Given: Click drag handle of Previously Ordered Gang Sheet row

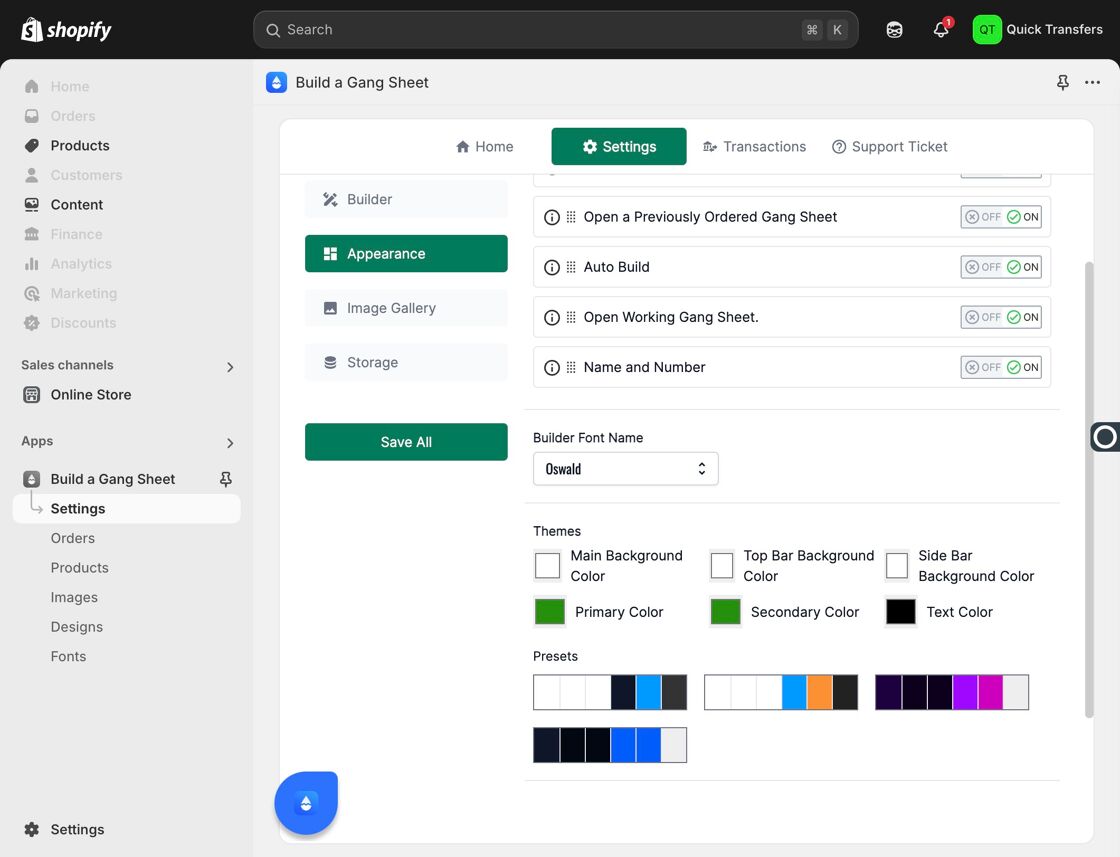Looking at the screenshot, I should (x=571, y=217).
